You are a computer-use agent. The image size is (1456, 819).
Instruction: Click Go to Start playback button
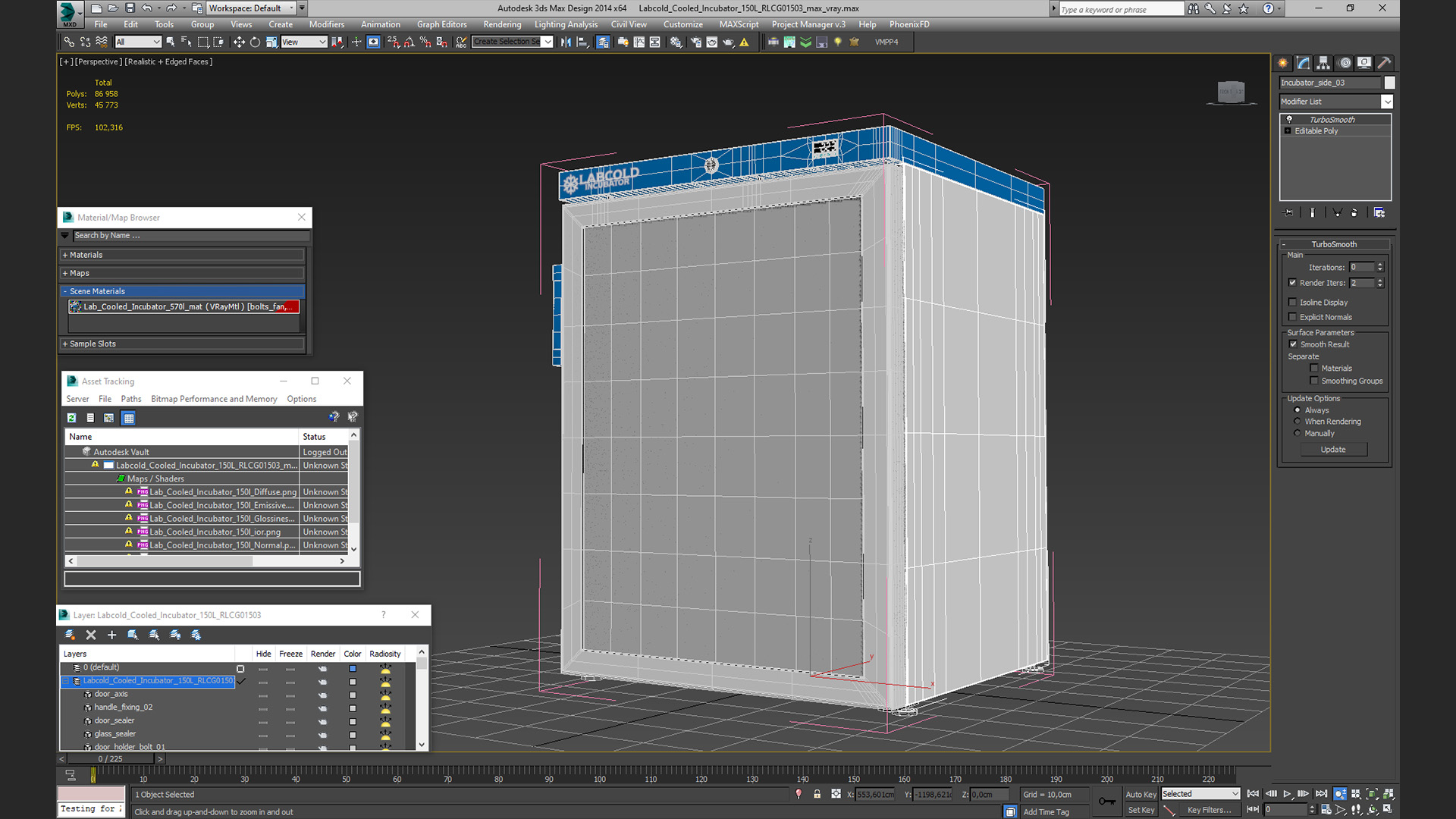pyautogui.click(x=1253, y=794)
